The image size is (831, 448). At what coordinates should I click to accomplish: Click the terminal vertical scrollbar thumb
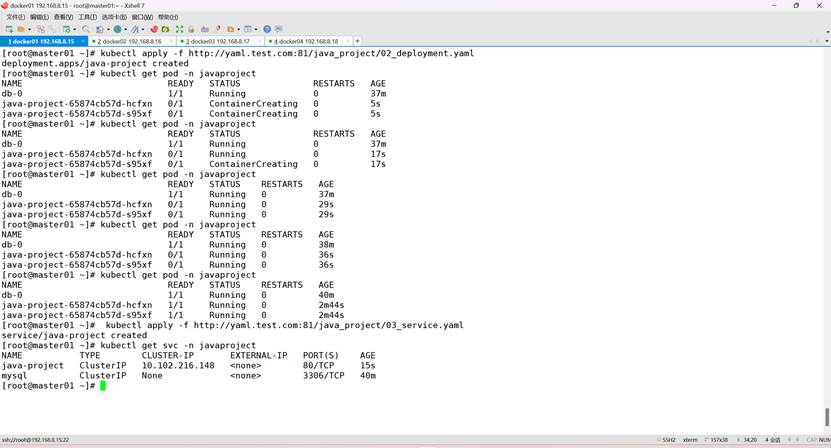827,417
